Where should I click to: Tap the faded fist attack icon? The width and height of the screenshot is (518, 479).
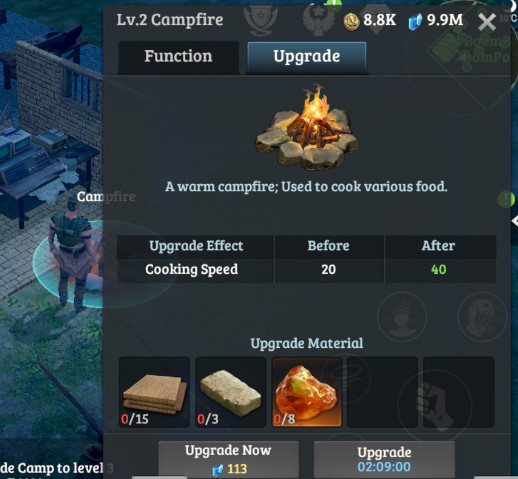coord(435,405)
